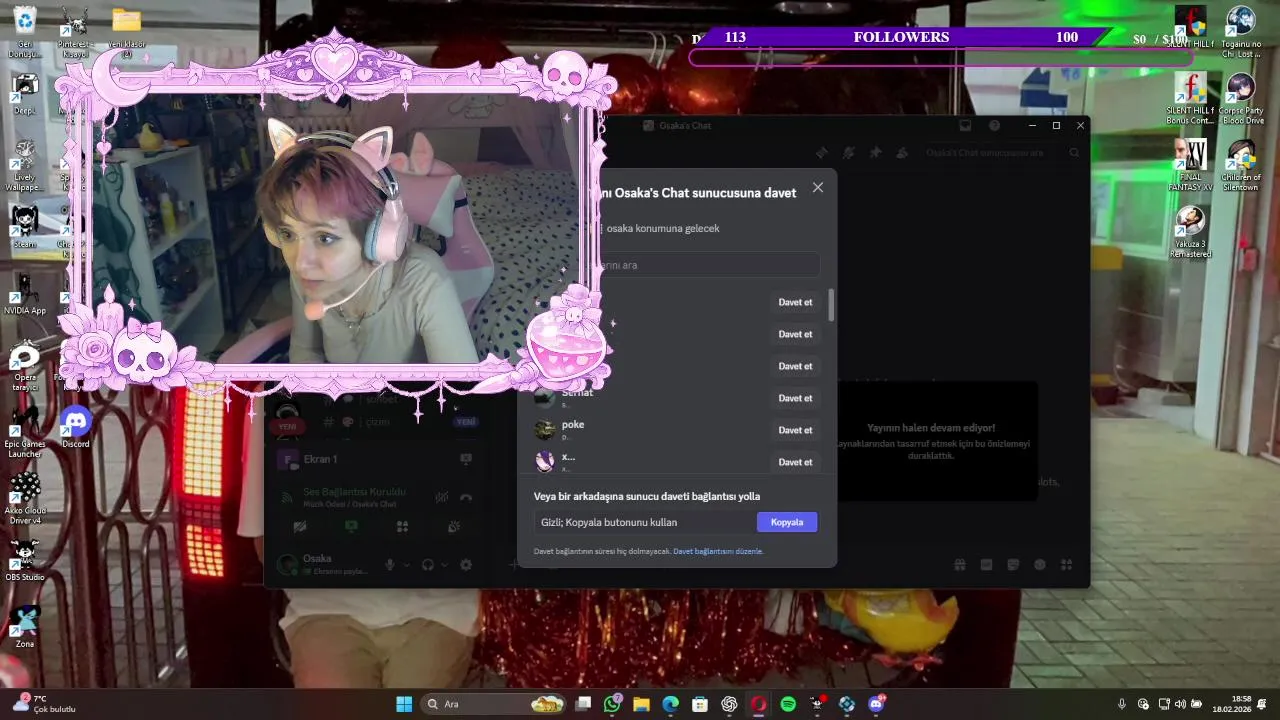Screen dimensions: 1280x720
Task: Copy the server invite link with Kopyala
Action: click(787, 522)
